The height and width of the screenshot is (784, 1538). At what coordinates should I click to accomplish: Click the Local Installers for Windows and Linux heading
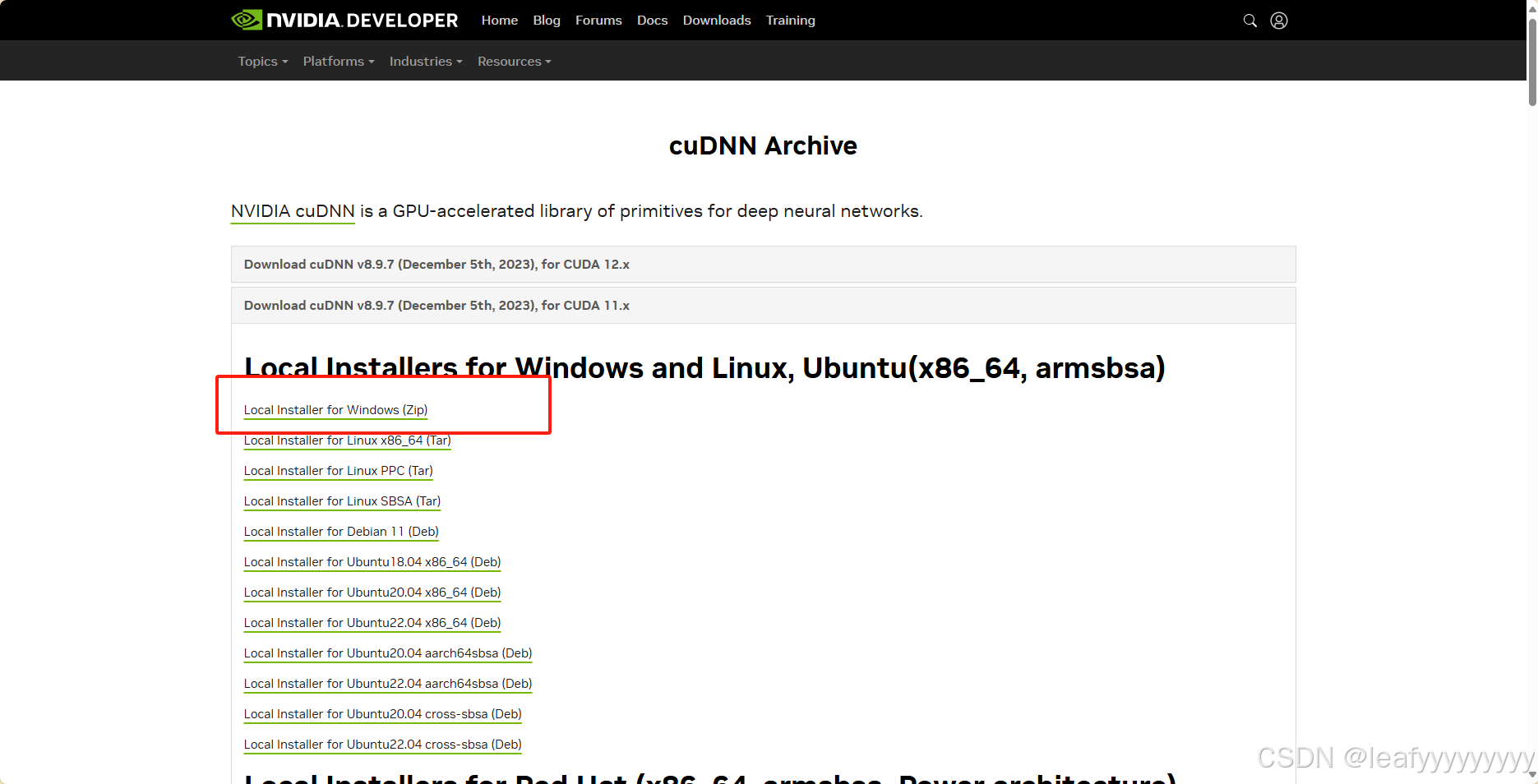(704, 367)
